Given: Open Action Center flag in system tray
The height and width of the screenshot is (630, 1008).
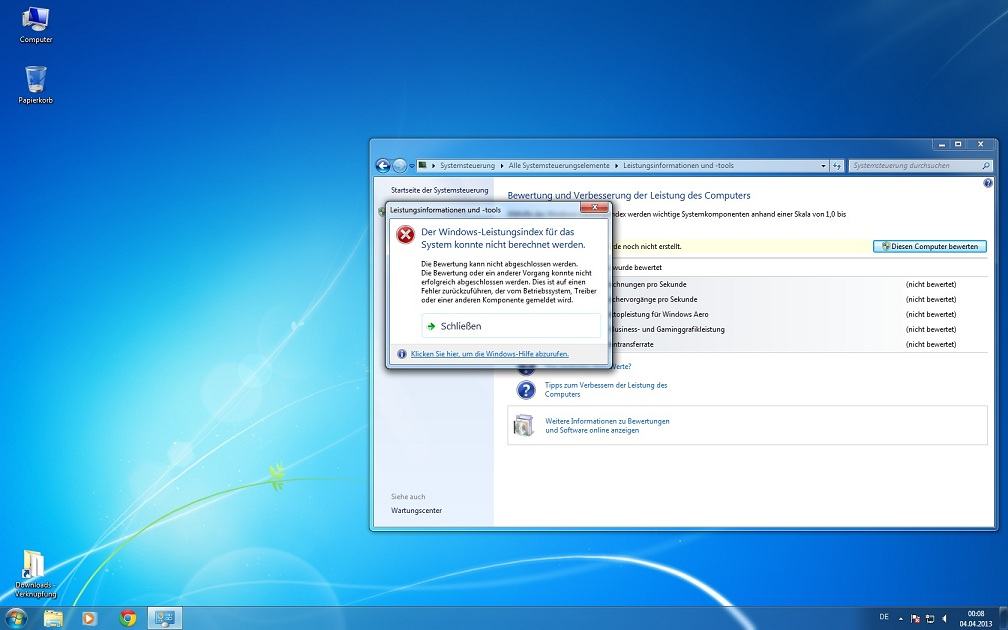Looking at the screenshot, I should 915,618.
